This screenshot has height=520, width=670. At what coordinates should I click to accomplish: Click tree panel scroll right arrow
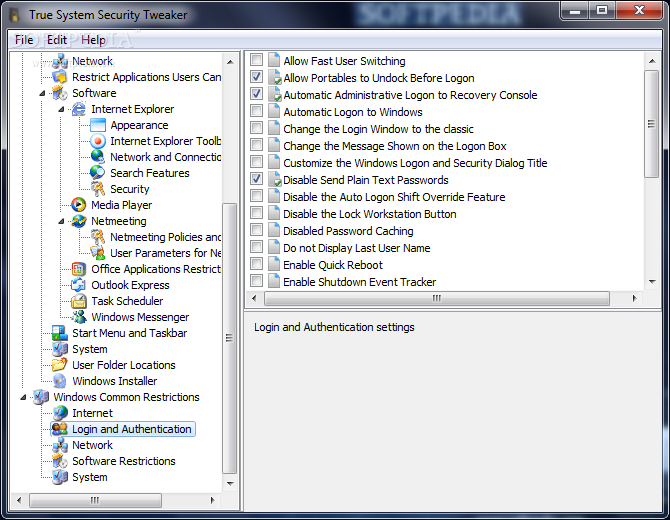pyautogui.click(x=213, y=500)
